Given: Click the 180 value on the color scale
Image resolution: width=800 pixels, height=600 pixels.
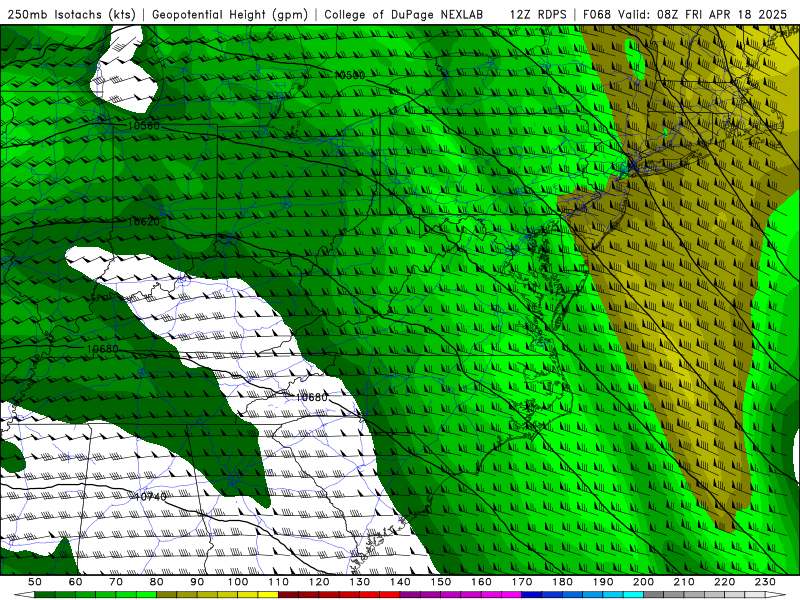Looking at the screenshot, I should [563, 582].
